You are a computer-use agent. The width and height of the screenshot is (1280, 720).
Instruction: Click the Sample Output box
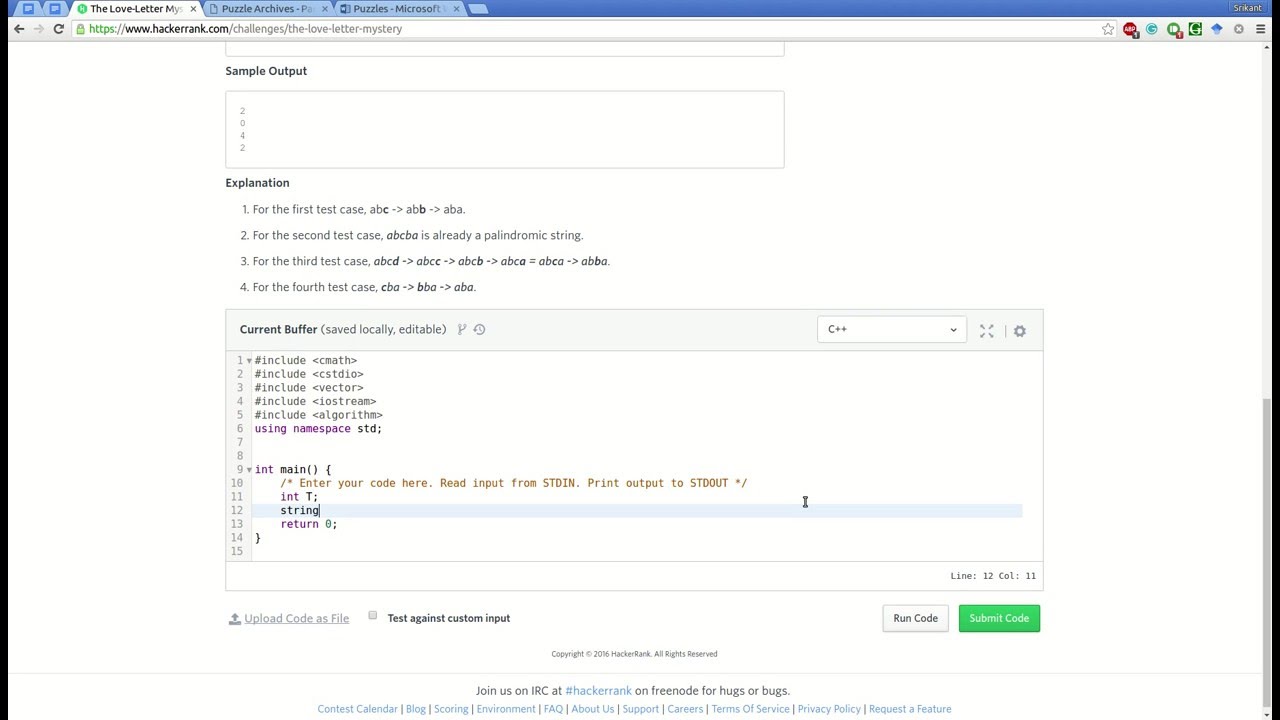pyautogui.click(x=505, y=129)
